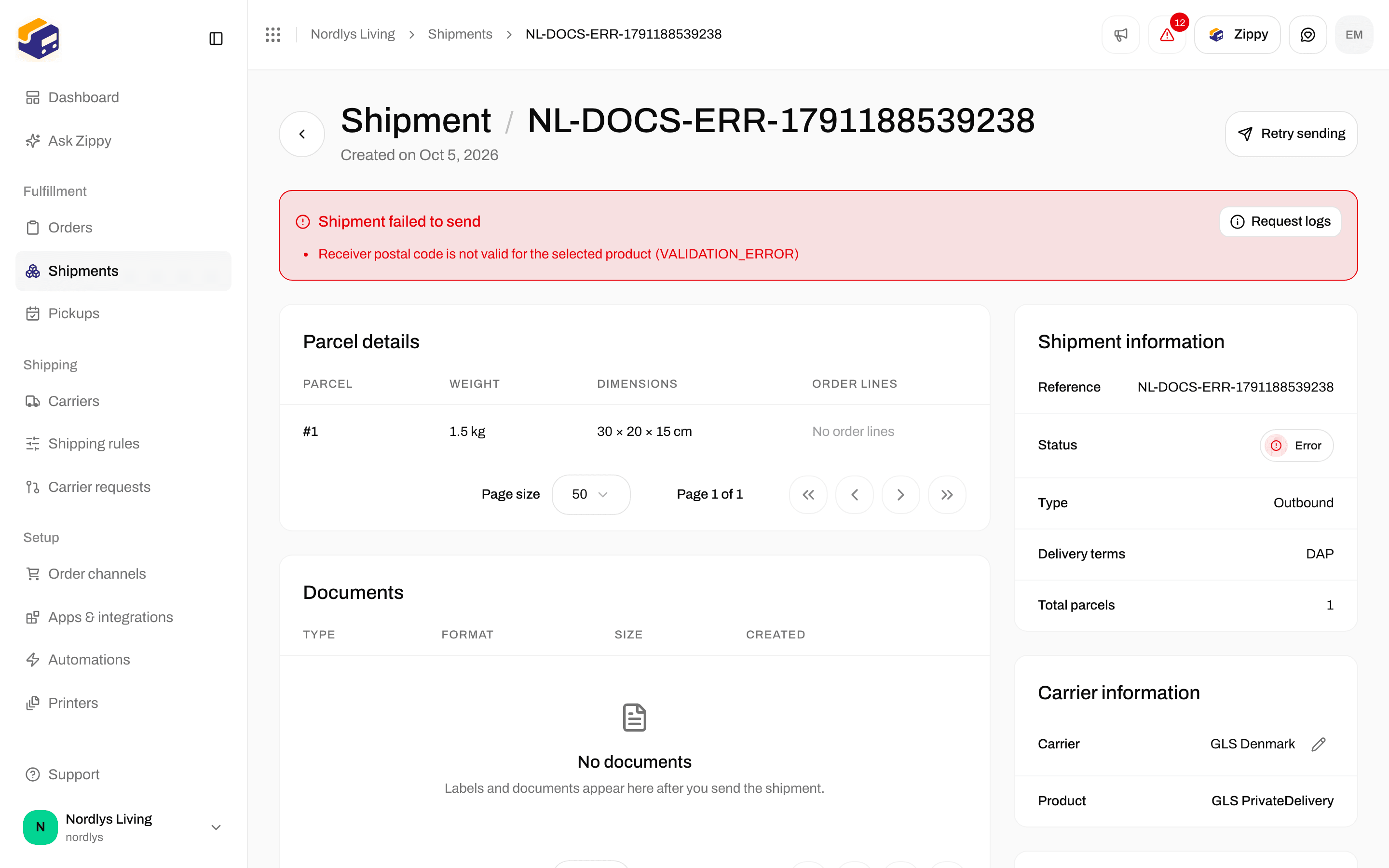Click Shipments breadcrumb link
This screenshot has height=868, width=1389.
[x=460, y=34]
